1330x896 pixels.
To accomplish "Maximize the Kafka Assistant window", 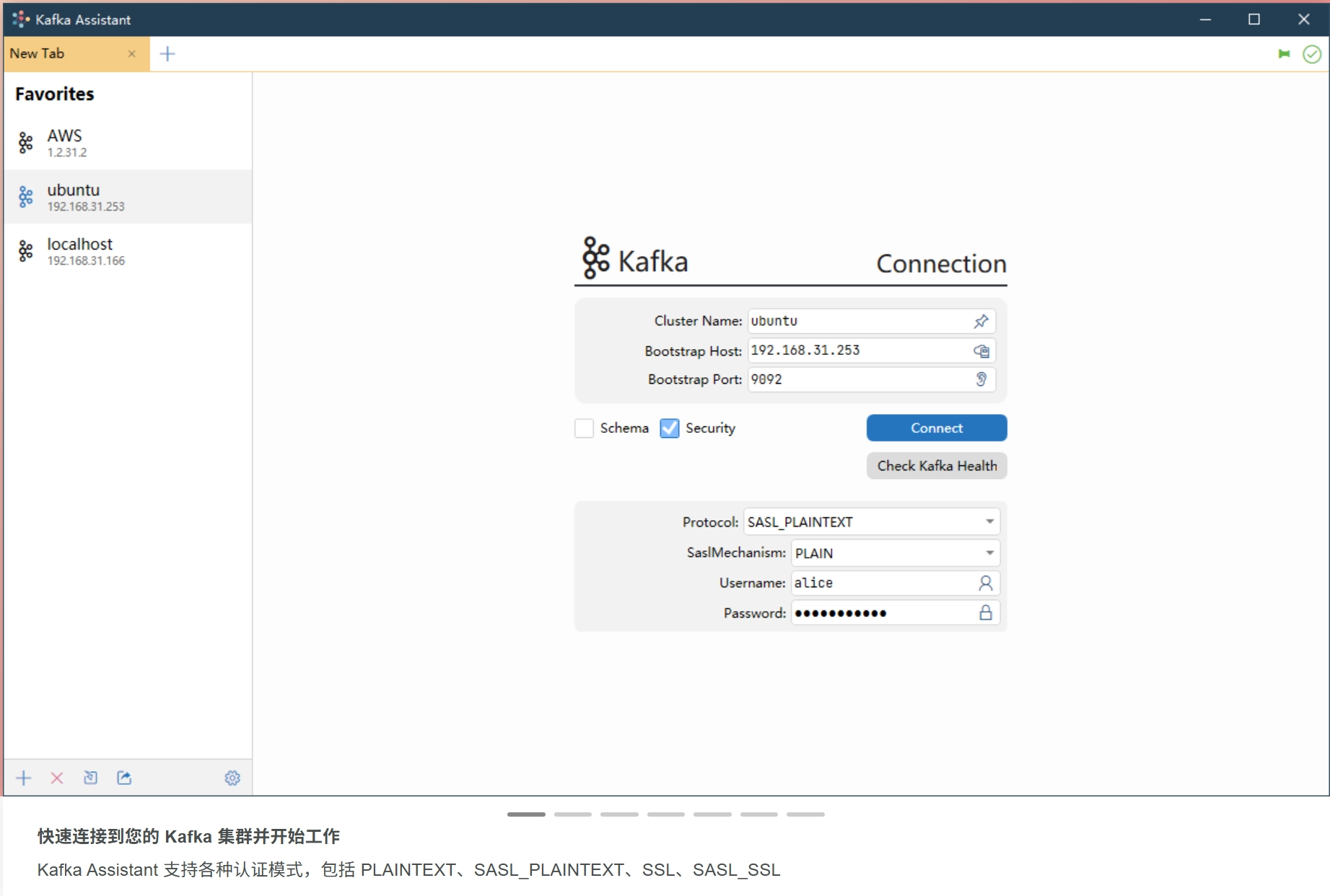I will pos(1254,19).
